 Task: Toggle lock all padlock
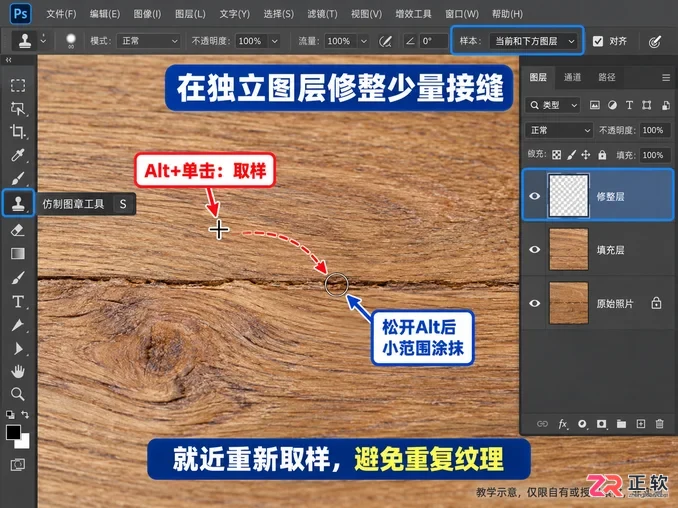[602, 155]
